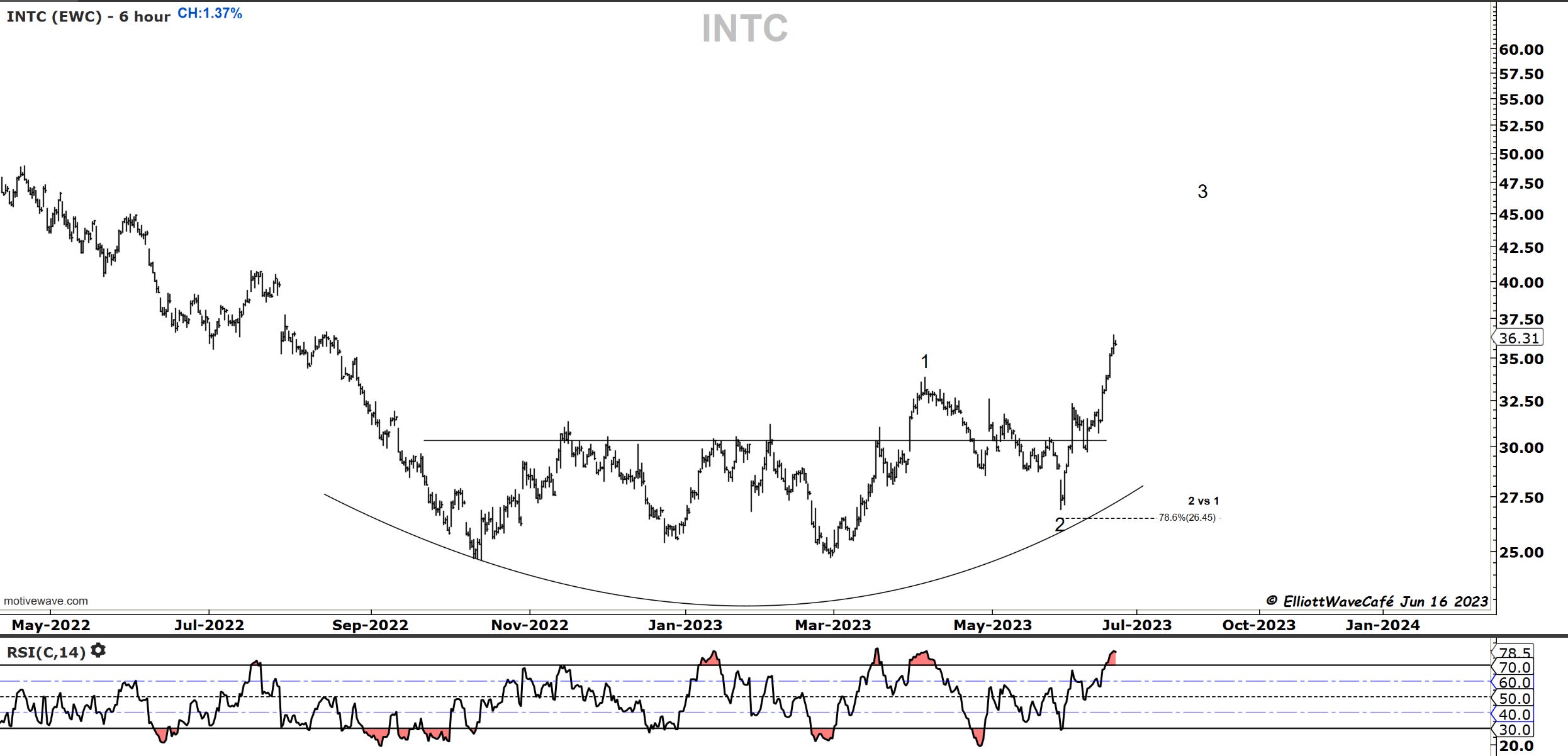Click the '2 vs 1' ratio text
Screen dimensions: 1568x756
pos(1203,501)
